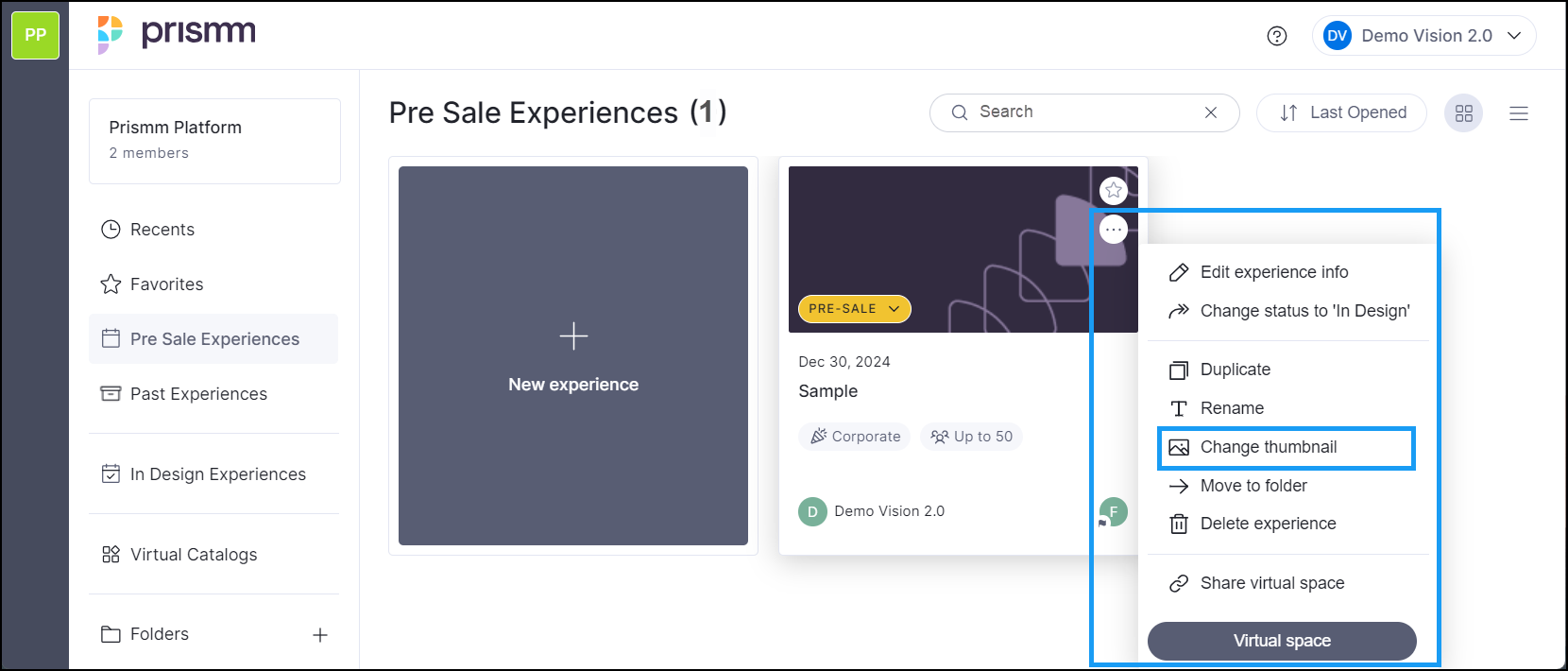
Task: Click the Up to 50 guests tag
Action: tap(971, 437)
